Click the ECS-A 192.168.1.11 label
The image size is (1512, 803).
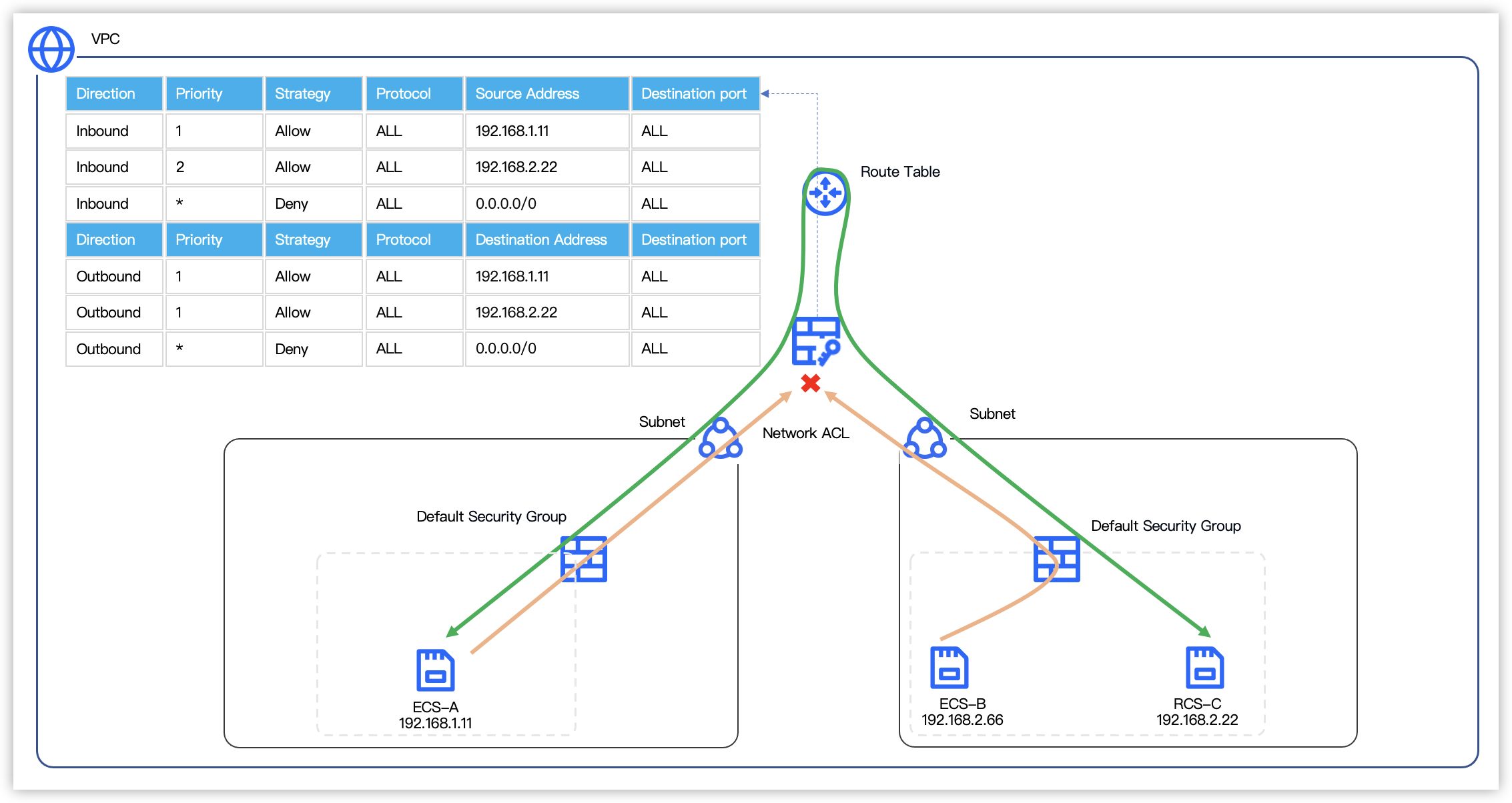[435, 715]
